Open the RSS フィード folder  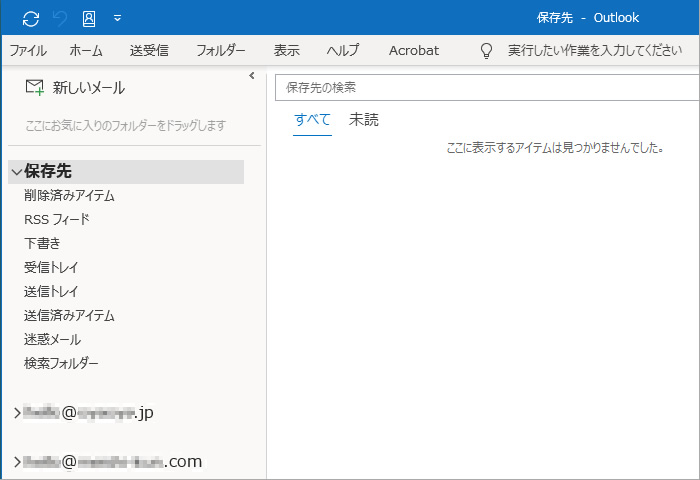pyautogui.click(x=57, y=220)
